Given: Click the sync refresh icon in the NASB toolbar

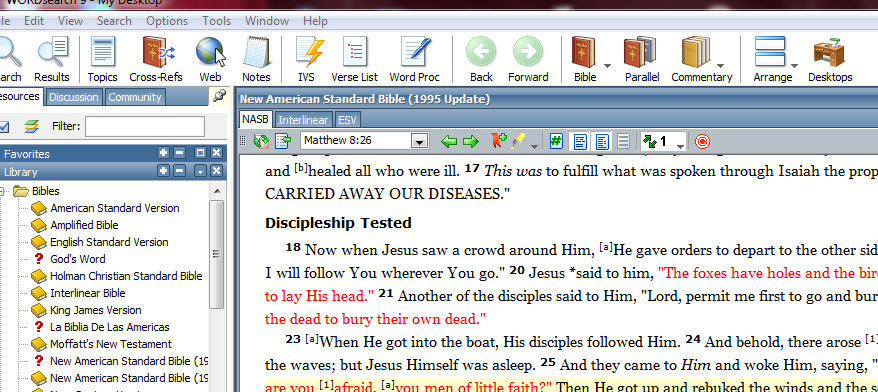Looking at the screenshot, I should coord(261,141).
